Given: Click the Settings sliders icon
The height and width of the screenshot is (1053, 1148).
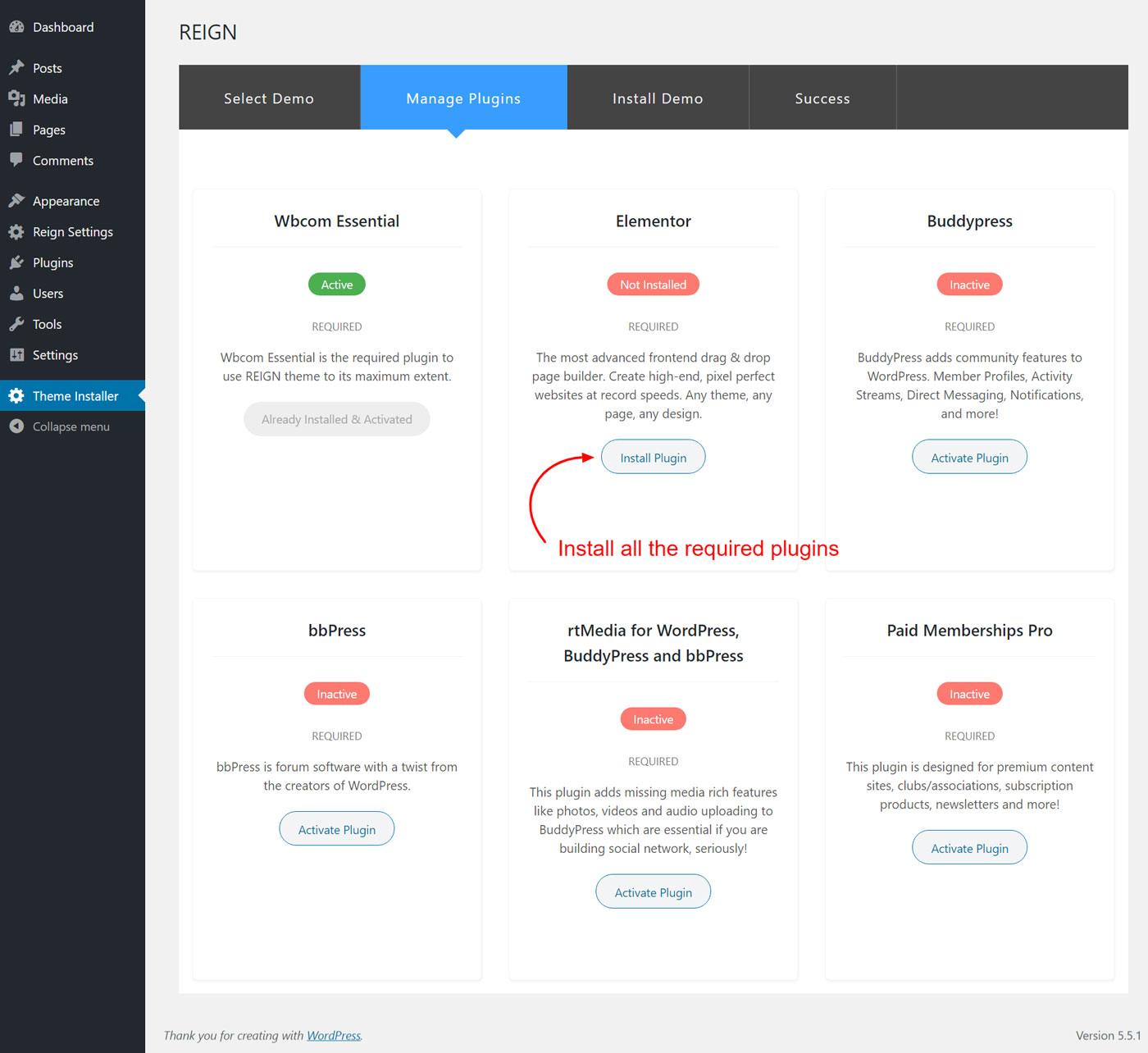Looking at the screenshot, I should click(16, 355).
